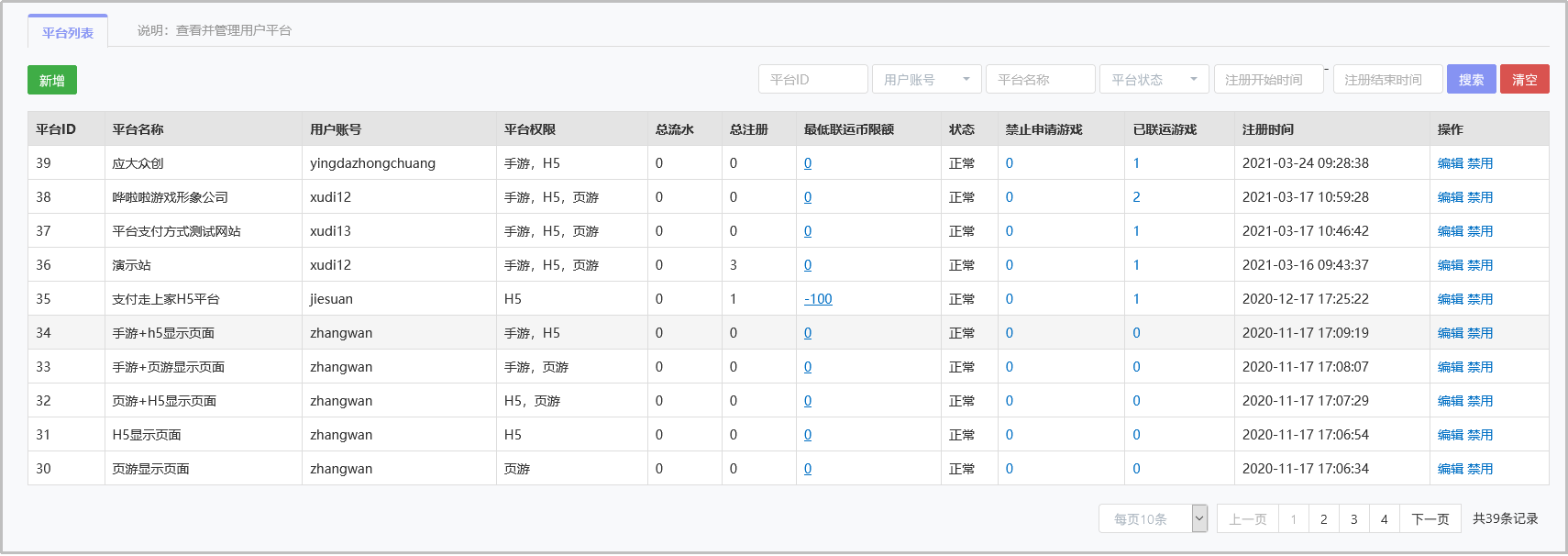Disable platform 32 with 禁用
The width and height of the screenshot is (1568, 556).
[x=1479, y=401]
